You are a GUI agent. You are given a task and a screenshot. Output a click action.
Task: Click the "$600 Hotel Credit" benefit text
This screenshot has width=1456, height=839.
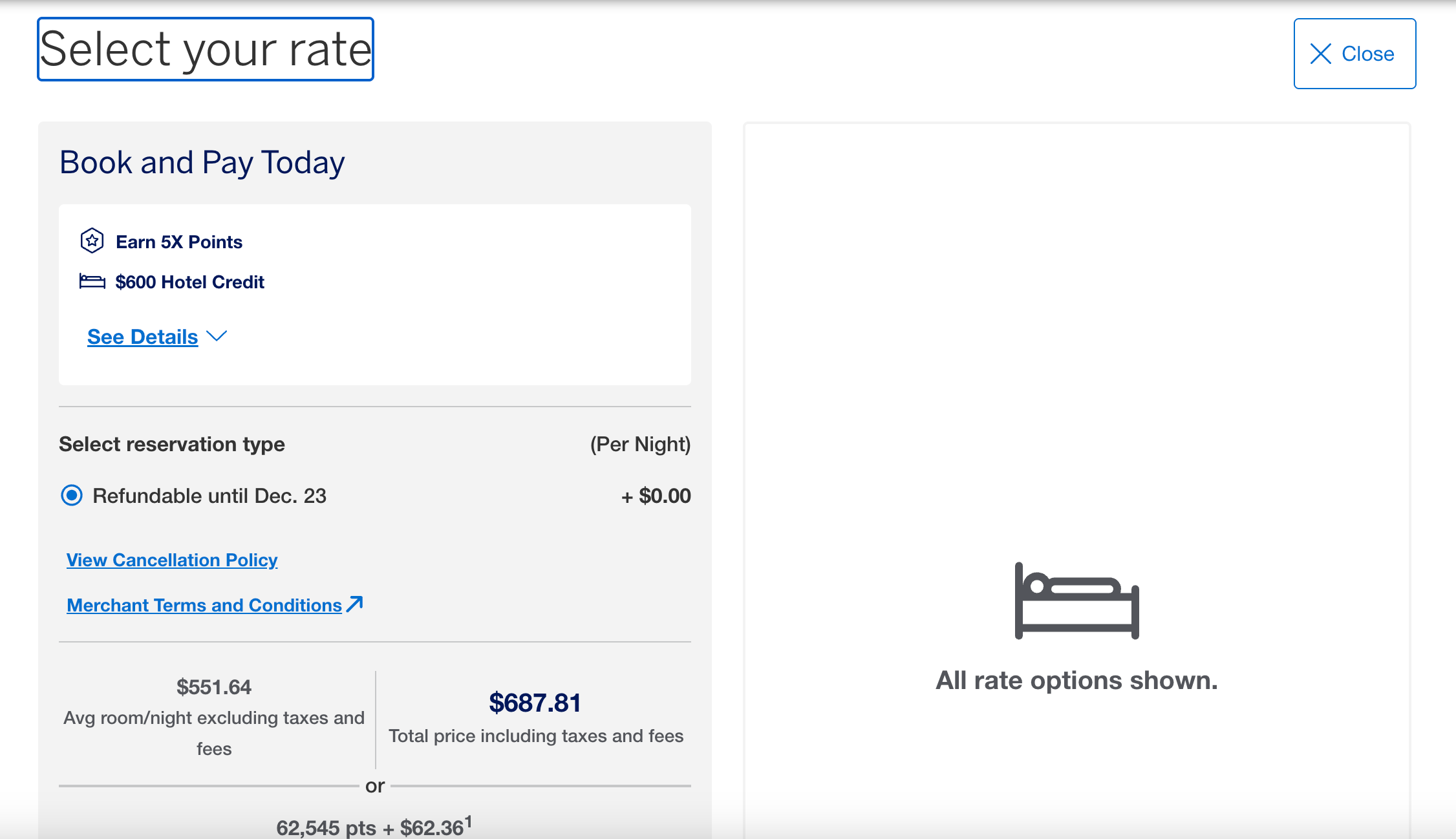[x=189, y=282]
